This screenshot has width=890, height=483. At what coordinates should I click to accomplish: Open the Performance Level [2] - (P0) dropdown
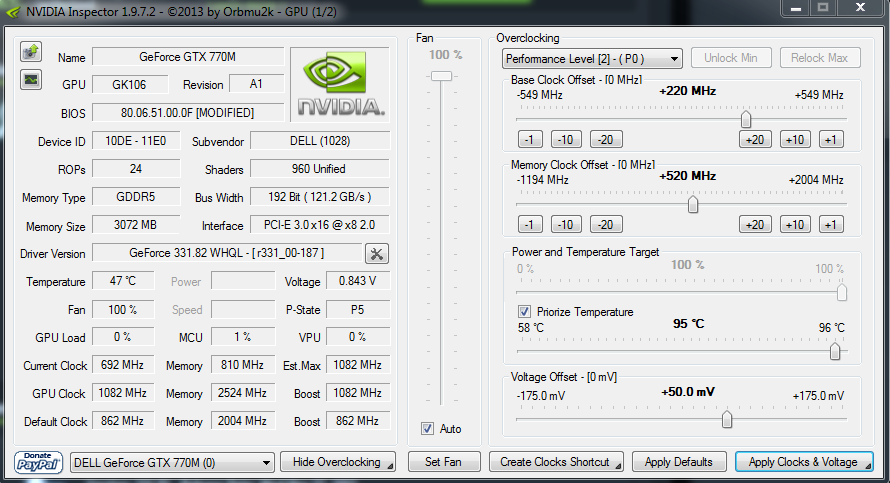pyautogui.click(x=592, y=58)
